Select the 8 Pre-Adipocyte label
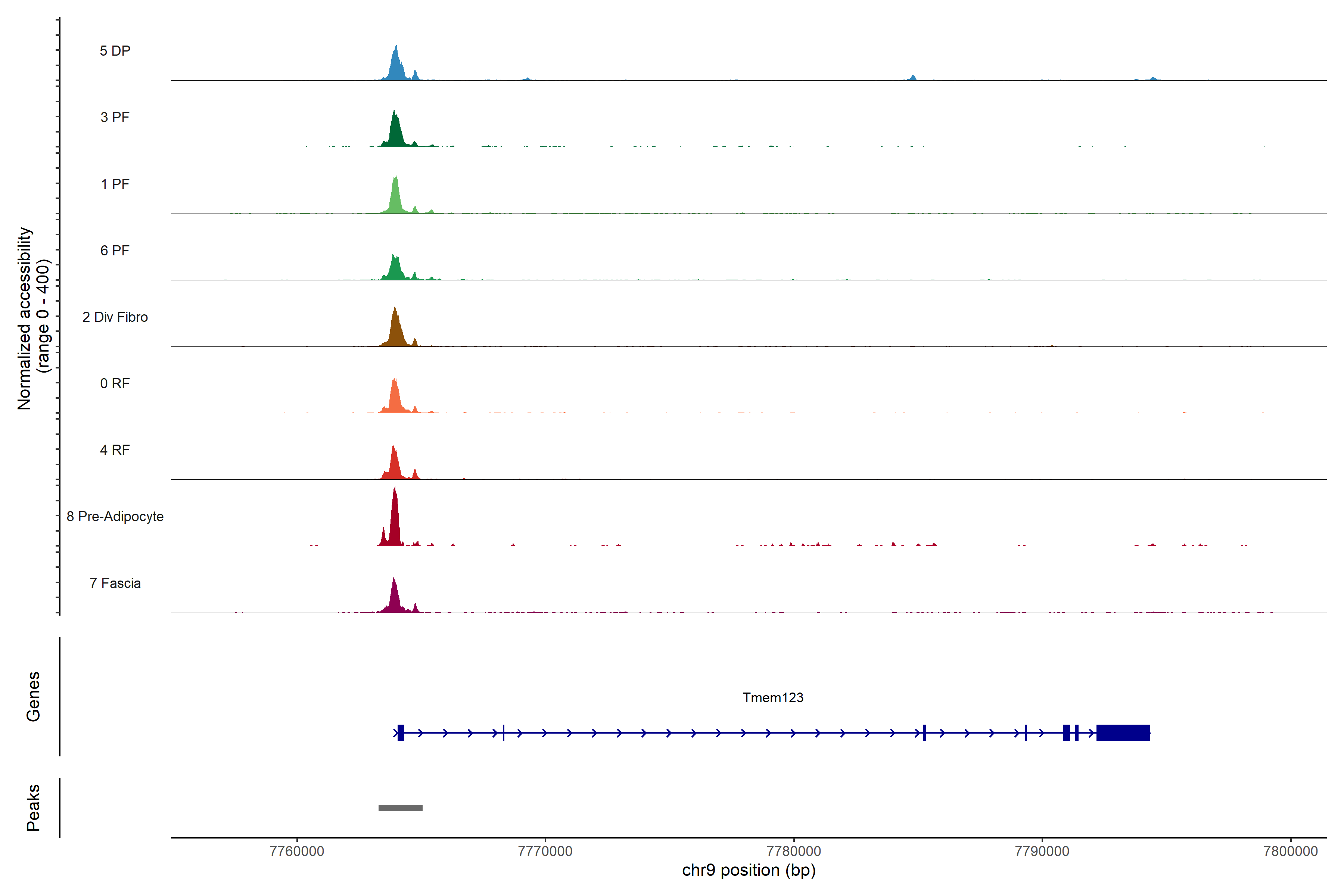The image size is (1344, 896). coord(115,517)
